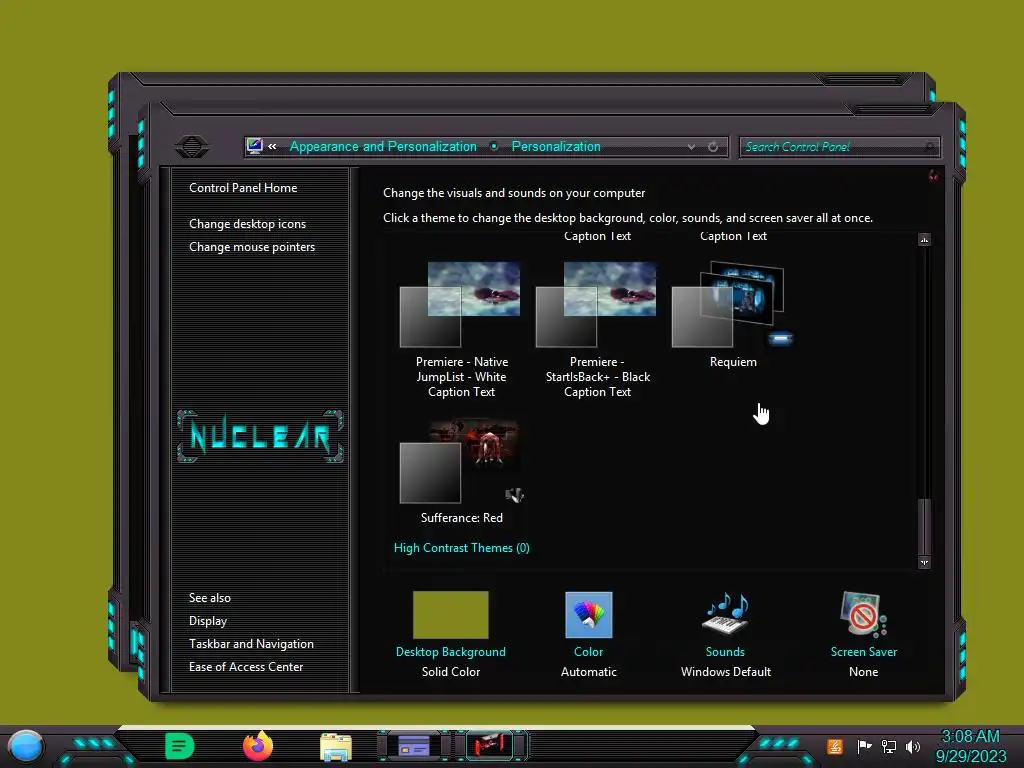The image size is (1024, 768).
Task: Click the Start orb button
Action: click(x=25, y=746)
